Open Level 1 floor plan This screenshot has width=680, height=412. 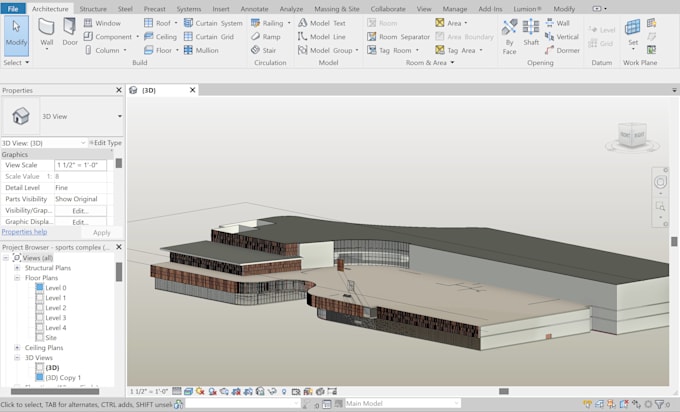point(56,298)
